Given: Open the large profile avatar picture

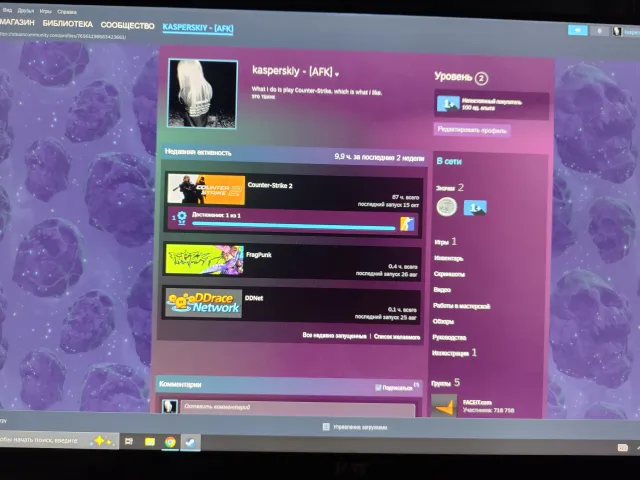Looking at the screenshot, I should point(202,94).
